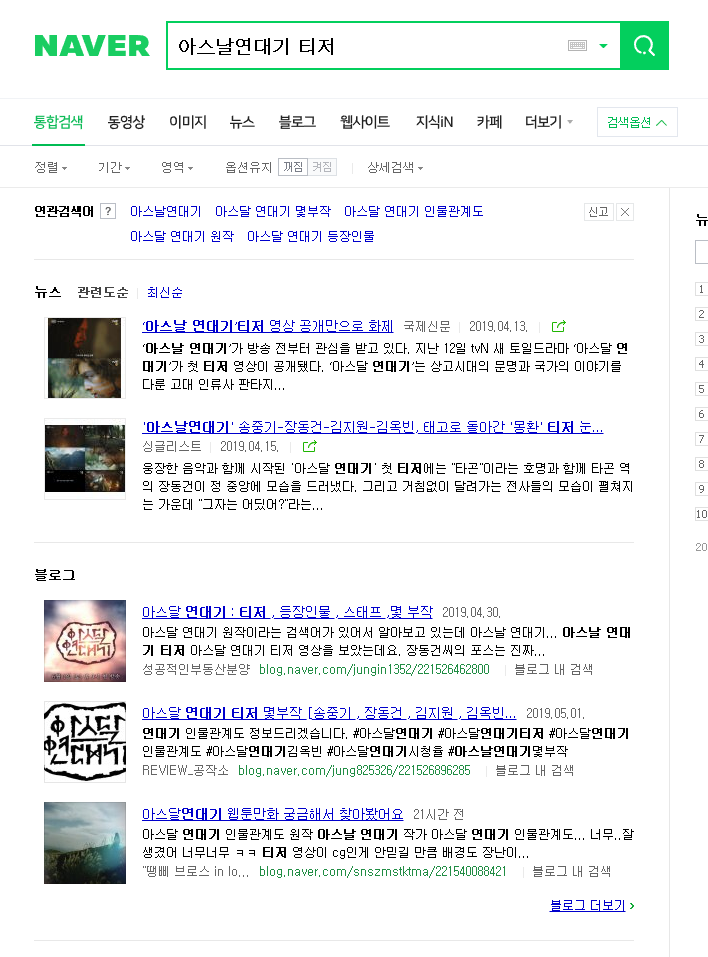Screen dimensions: 708x957
Task: Switch to the 동영상 tab
Action: (x=126, y=122)
